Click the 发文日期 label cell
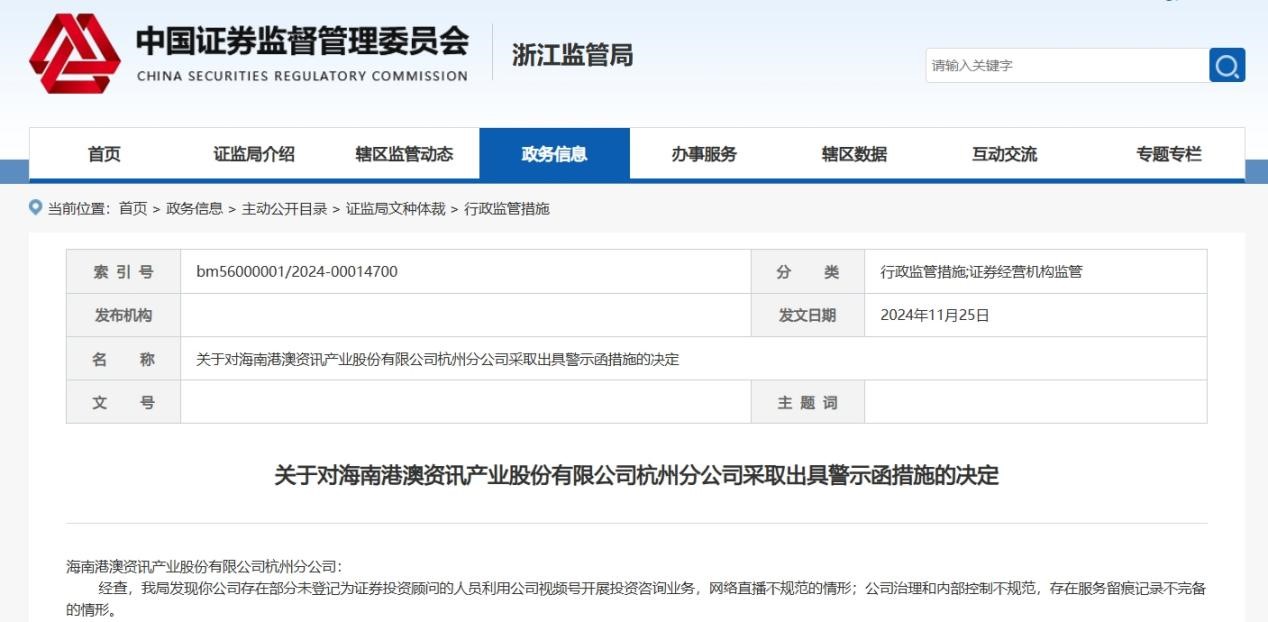 click(x=808, y=315)
